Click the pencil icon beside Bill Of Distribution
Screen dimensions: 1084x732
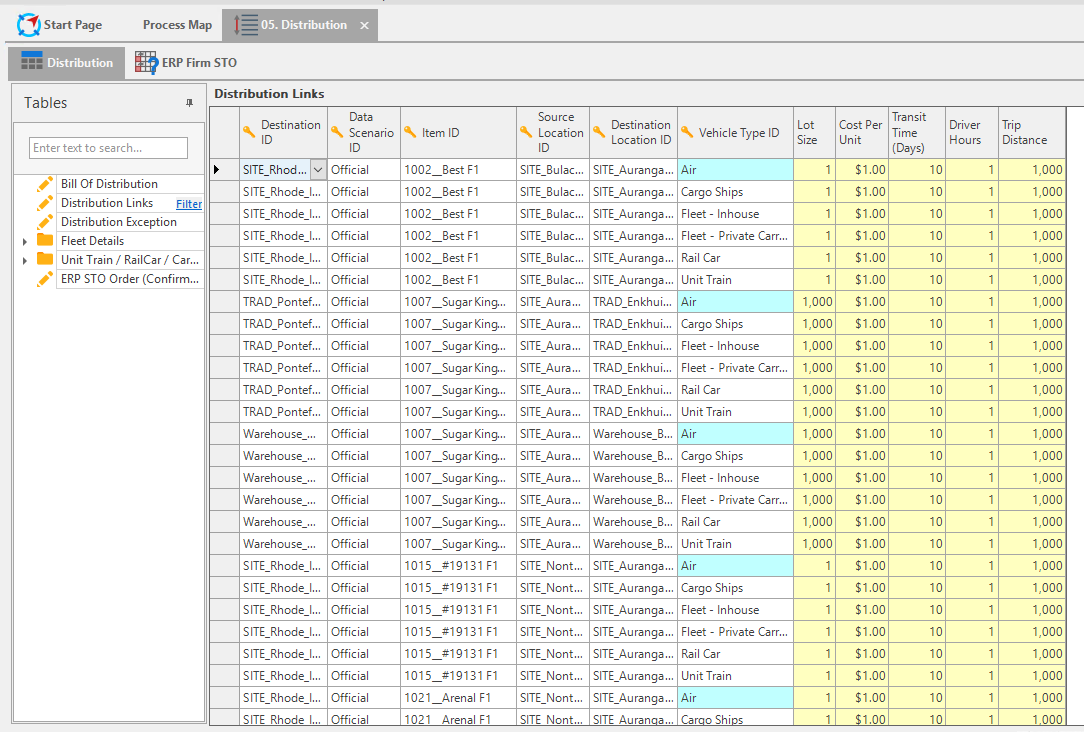45,184
